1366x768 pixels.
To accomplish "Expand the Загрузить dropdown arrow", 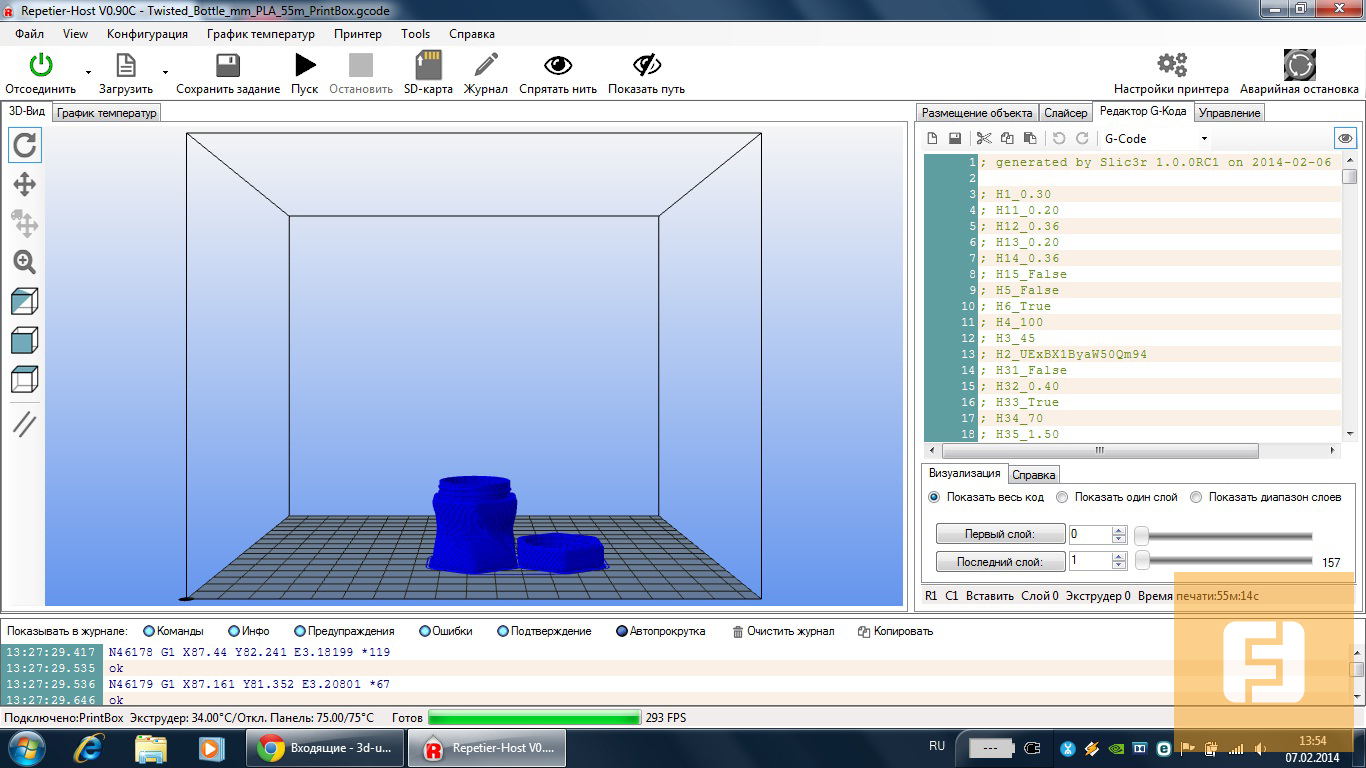I will tap(165, 72).
